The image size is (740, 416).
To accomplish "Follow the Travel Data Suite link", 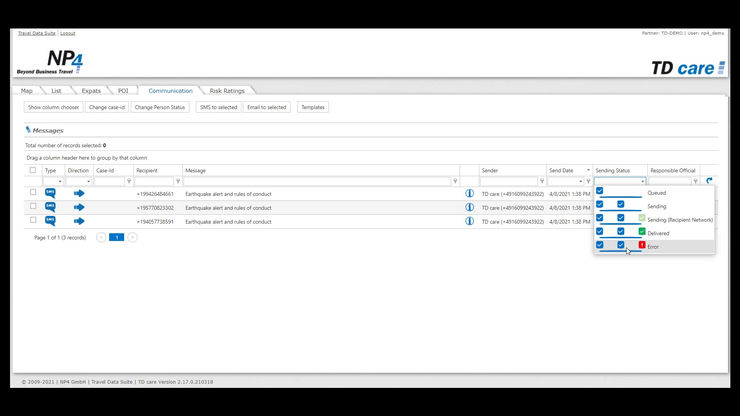I will [x=37, y=33].
